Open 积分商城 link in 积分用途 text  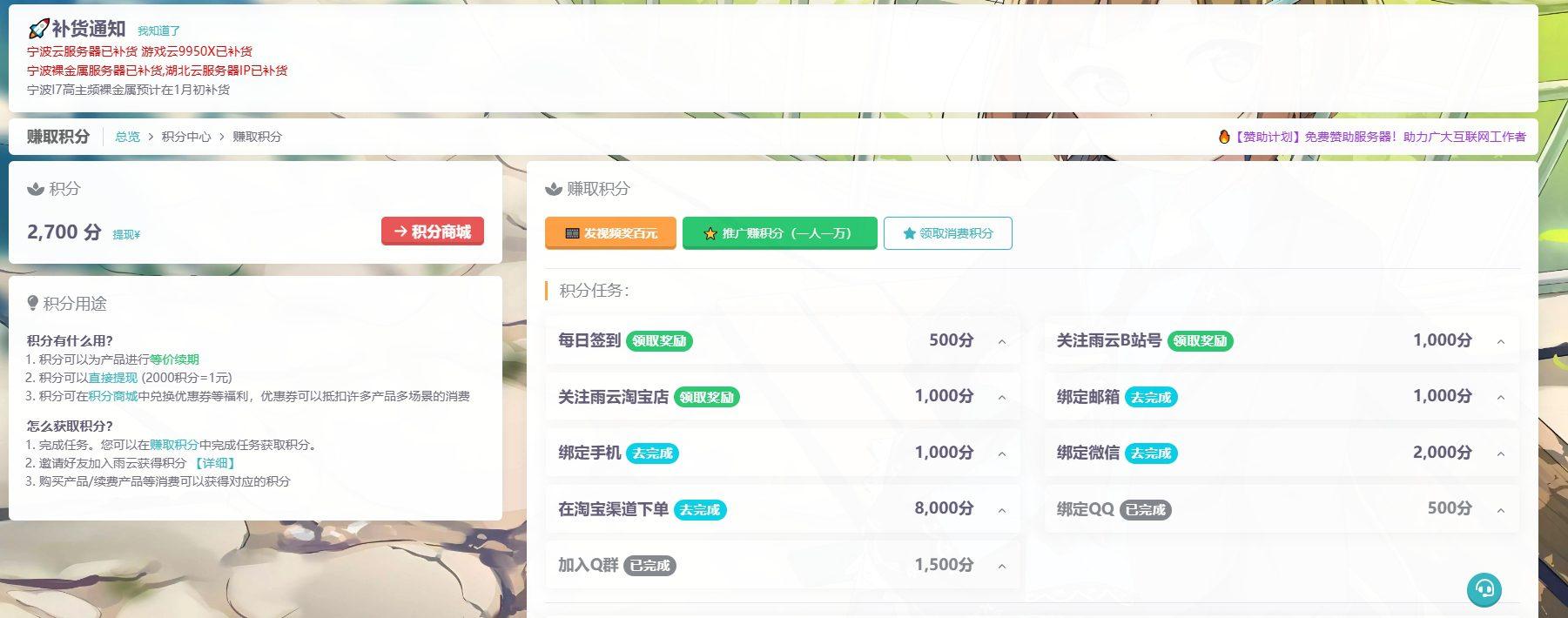point(113,396)
